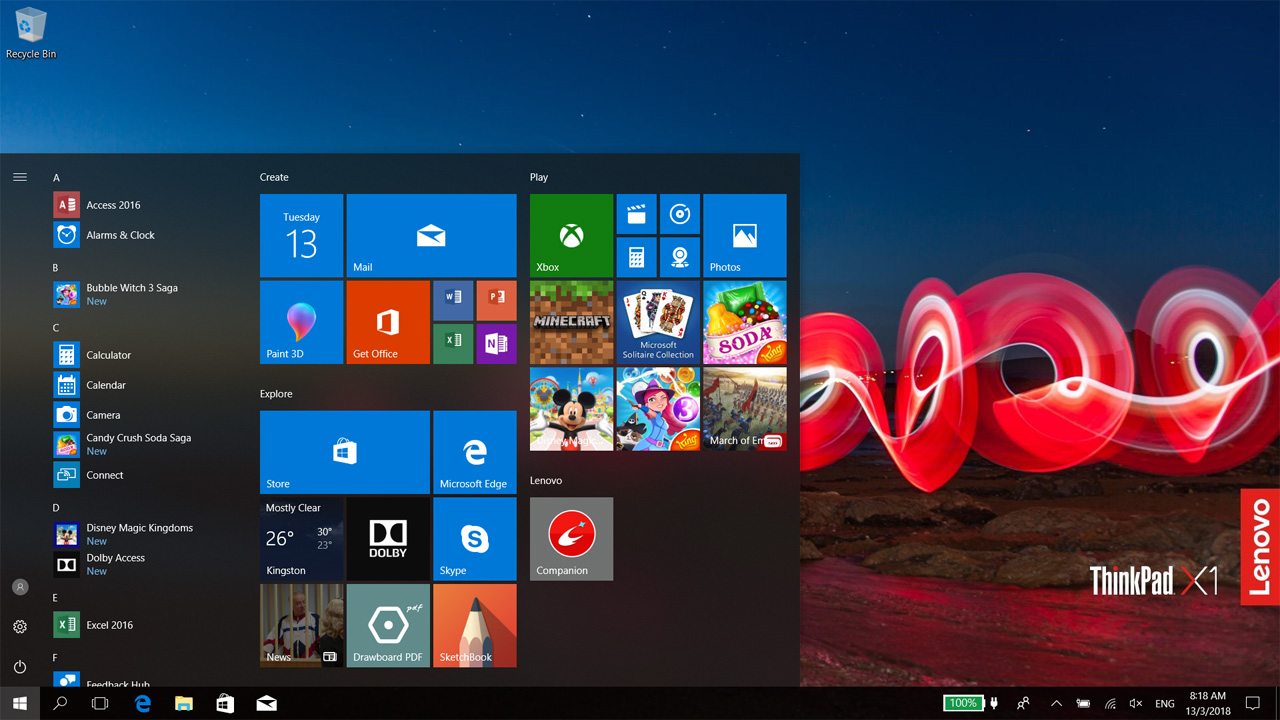This screenshot has width=1280, height=720.
Task: Select Calculator in the app list
Action: (x=108, y=355)
